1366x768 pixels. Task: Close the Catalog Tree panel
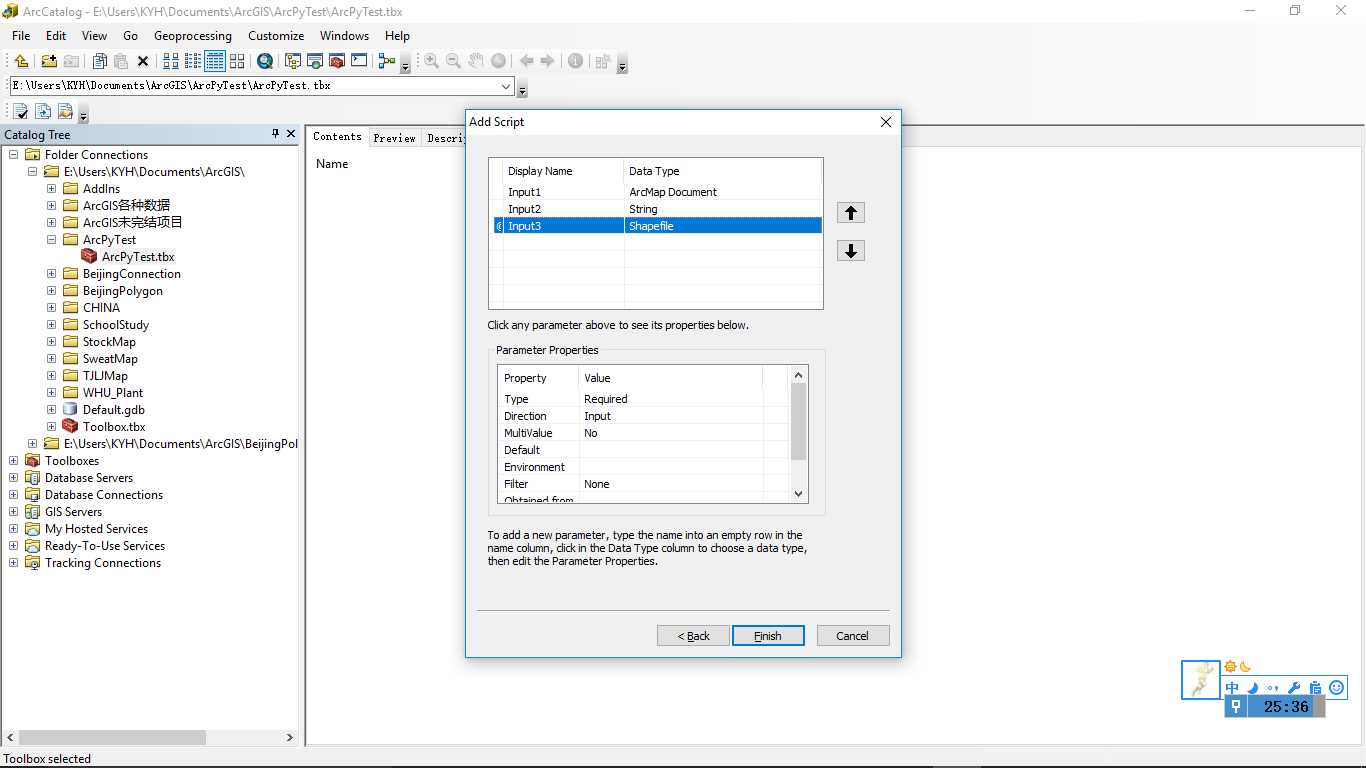coord(291,134)
